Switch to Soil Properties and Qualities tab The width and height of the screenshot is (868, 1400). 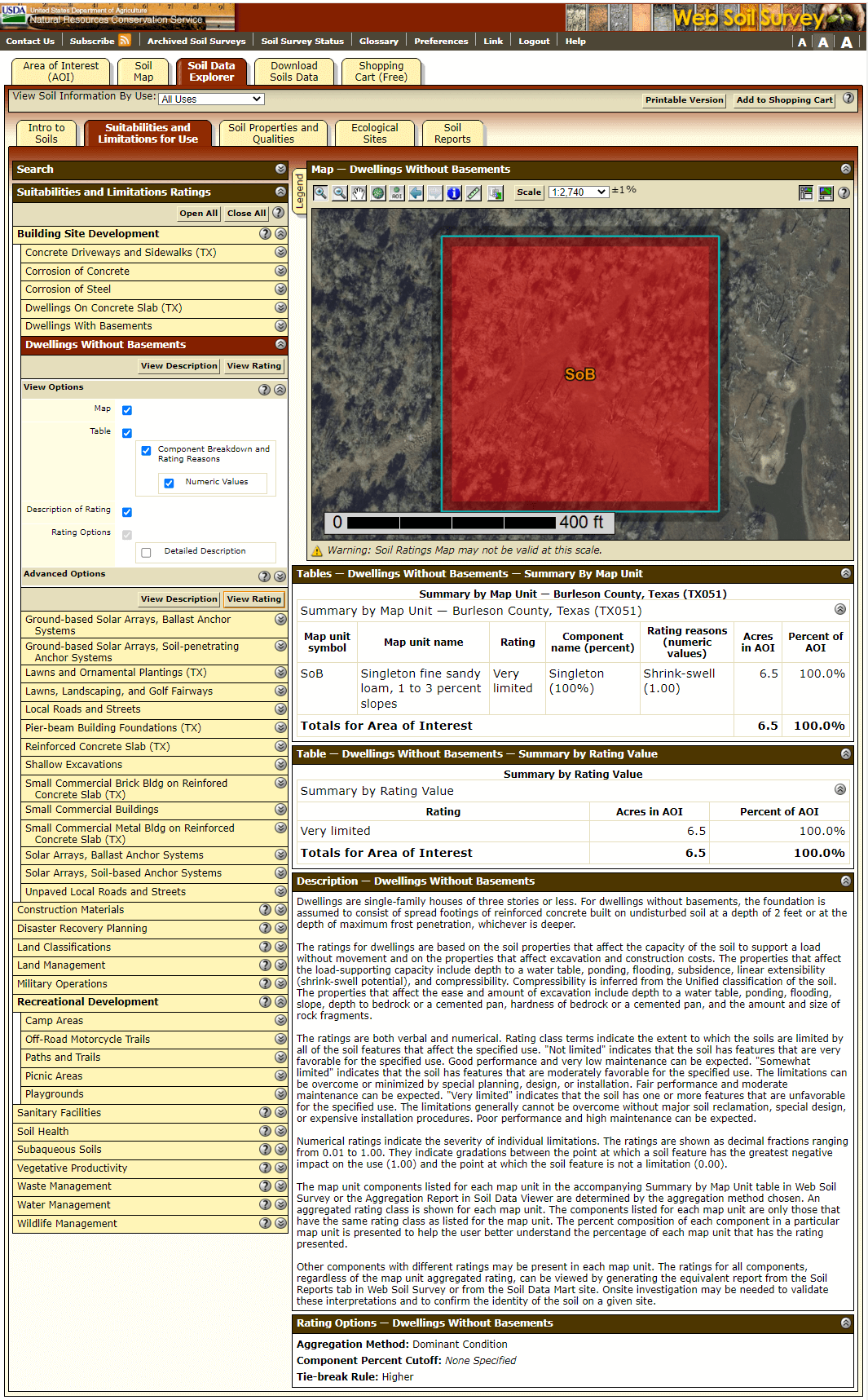(x=273, y=134)
